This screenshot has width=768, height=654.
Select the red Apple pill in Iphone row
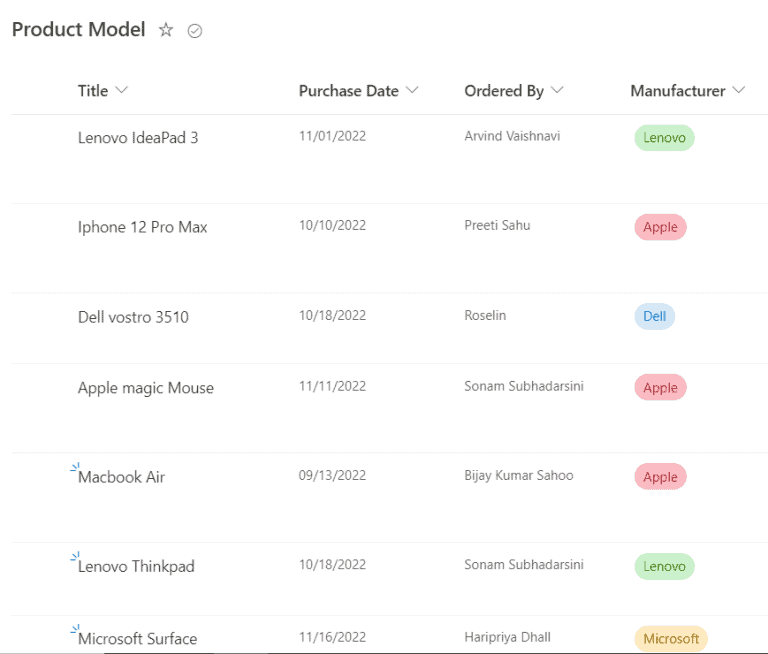661,227
